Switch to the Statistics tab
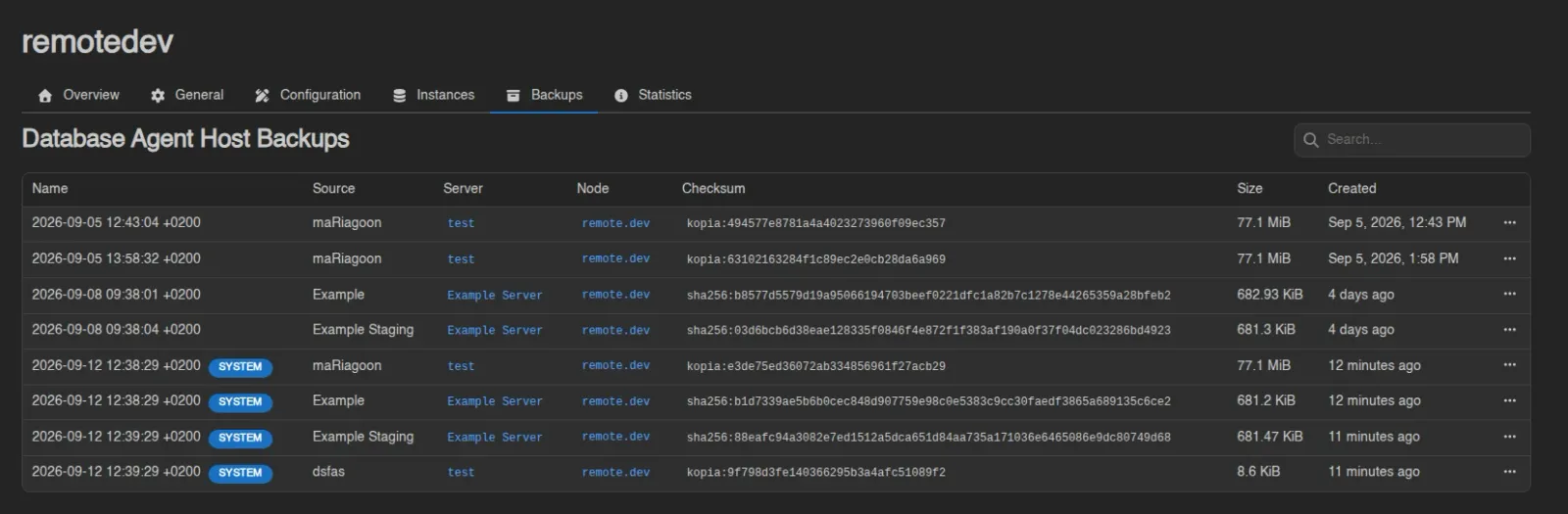This screenshot has width=1568, height=514. [653, 95]
